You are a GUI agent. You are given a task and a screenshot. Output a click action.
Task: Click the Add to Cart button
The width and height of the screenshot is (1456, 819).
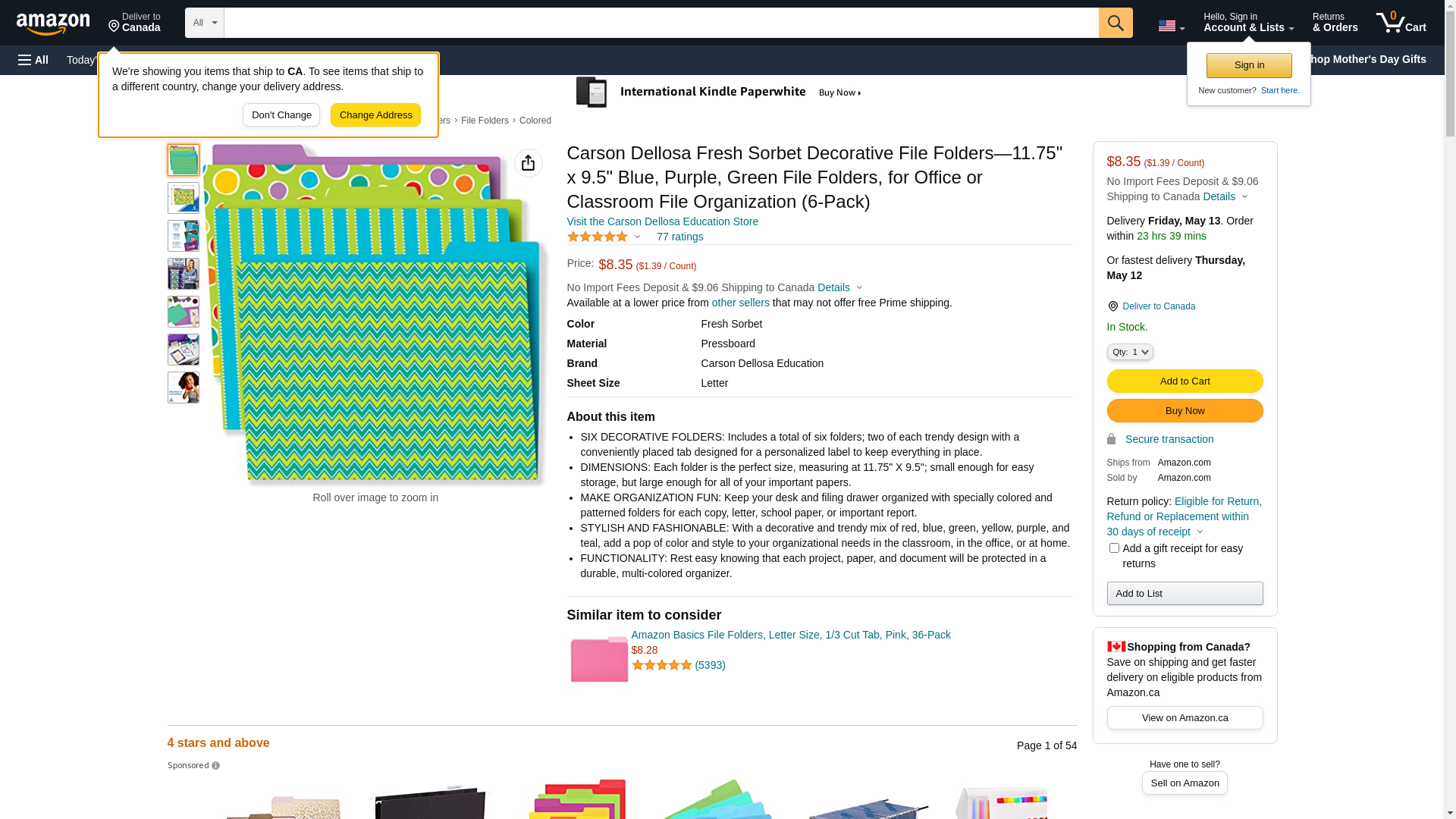[1185, 381]
